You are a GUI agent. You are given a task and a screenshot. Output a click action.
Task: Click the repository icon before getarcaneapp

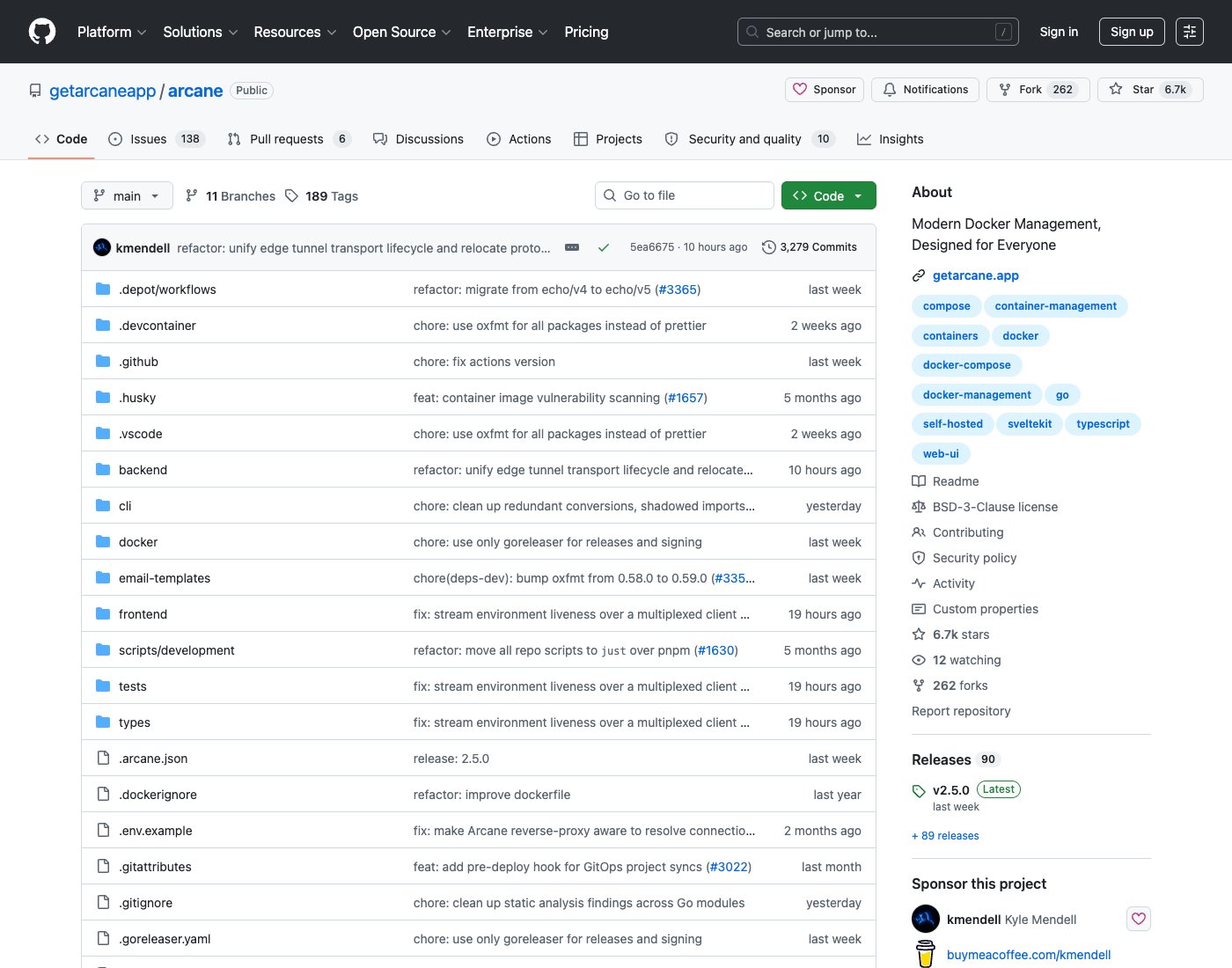[x=35, y=91]
